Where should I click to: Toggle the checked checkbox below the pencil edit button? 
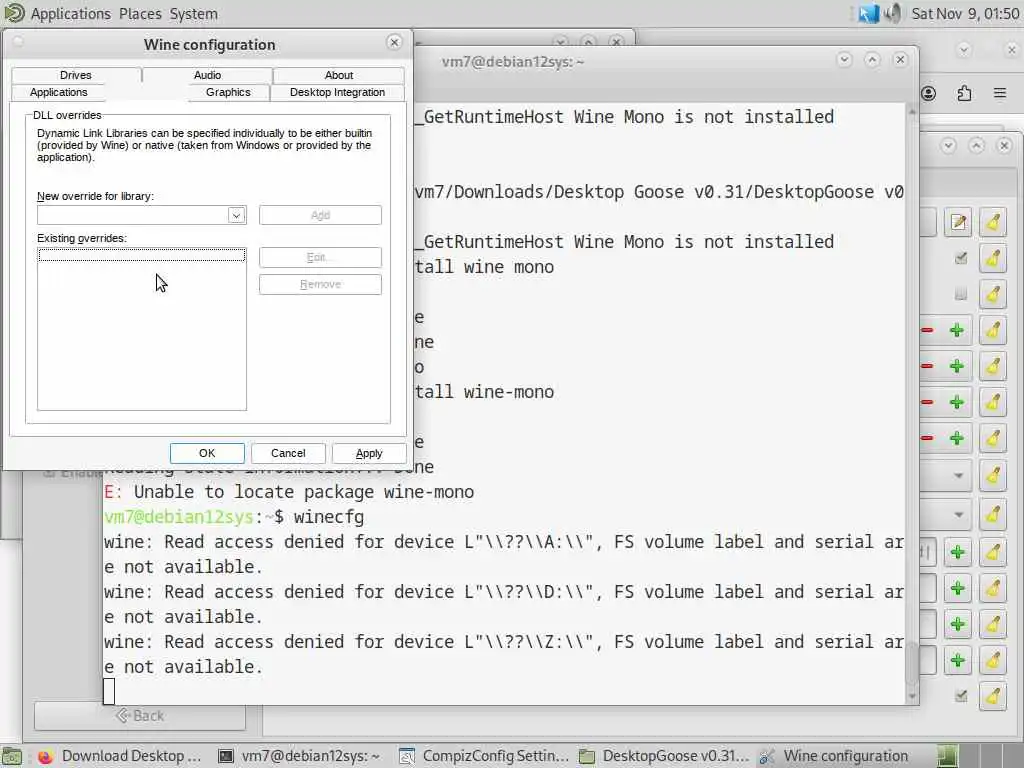point(960,259)
